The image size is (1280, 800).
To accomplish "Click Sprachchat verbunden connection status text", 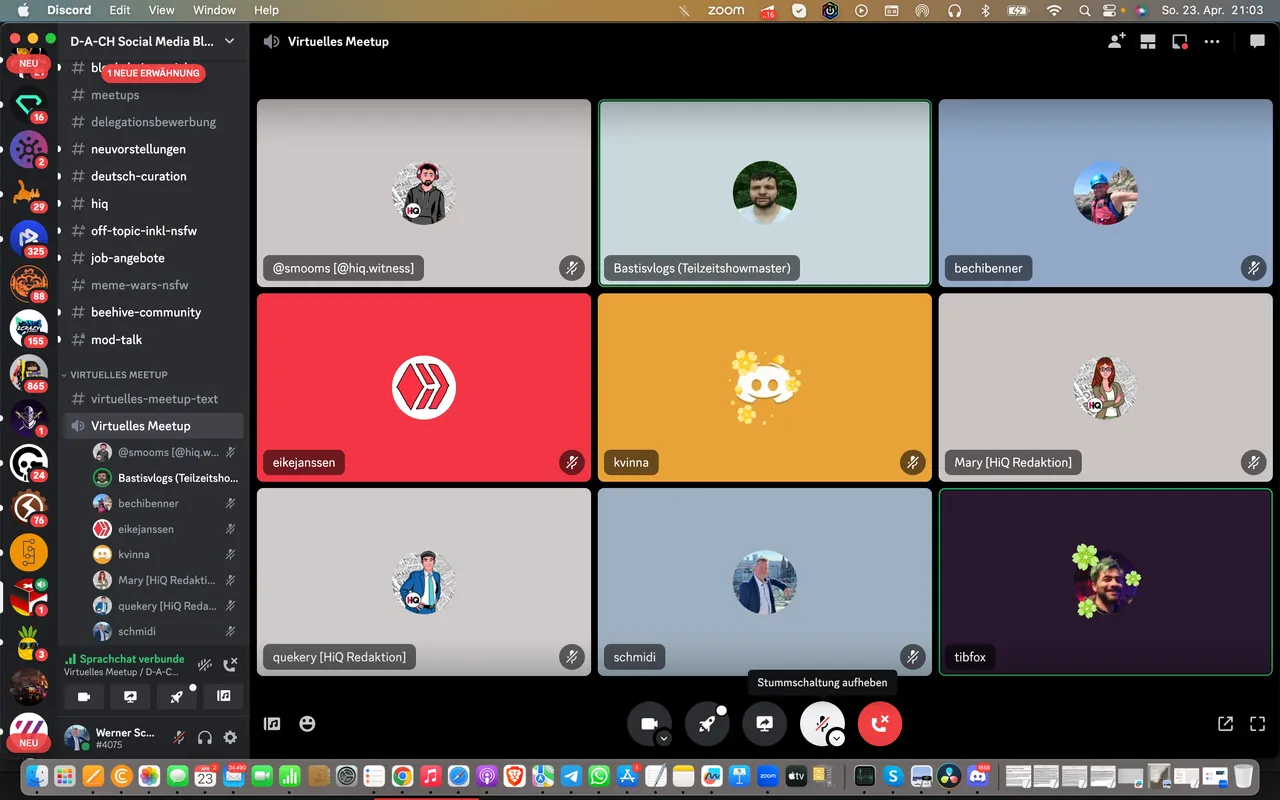I will (x=132, y=659).
